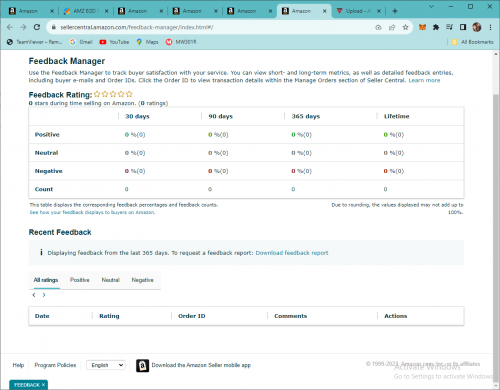Screen dimensions: 500x390
Task: Go back with the browser back arrow
Action: click(x=10, y=27)
